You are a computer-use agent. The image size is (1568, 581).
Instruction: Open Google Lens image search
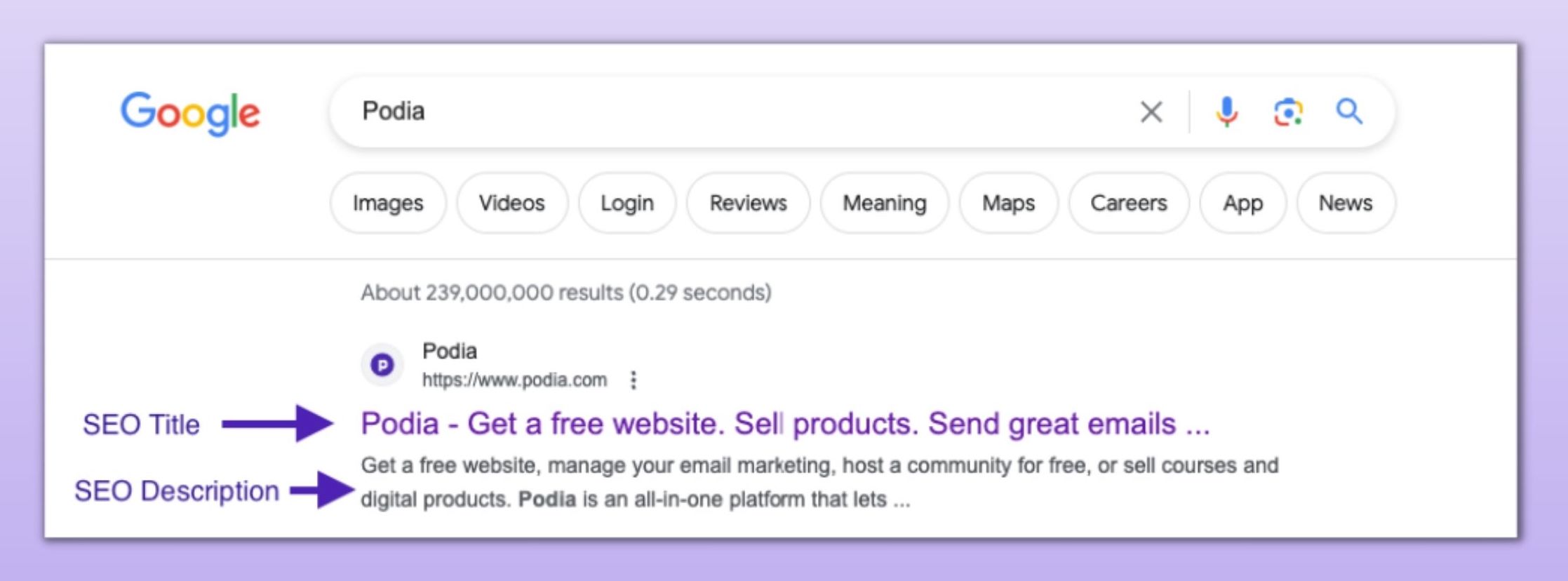click(x=1288, y=112)
